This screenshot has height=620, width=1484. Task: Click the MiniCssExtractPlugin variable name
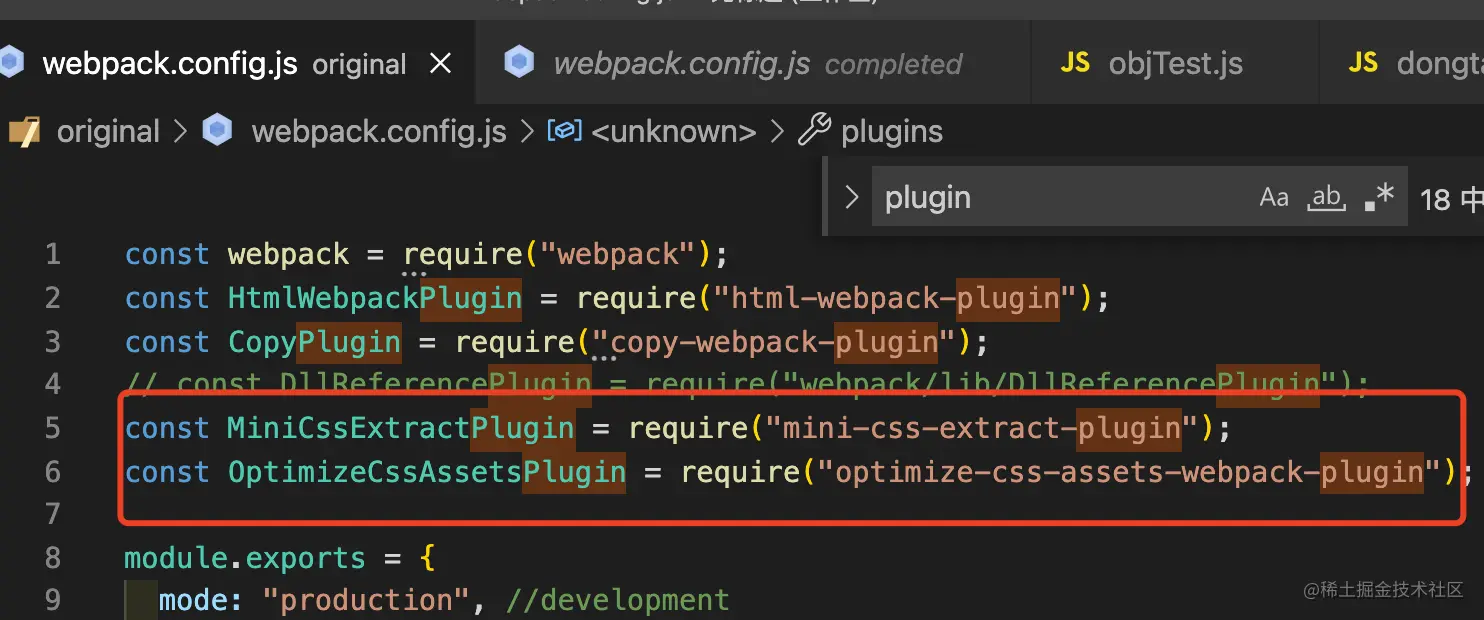[400, 428]
